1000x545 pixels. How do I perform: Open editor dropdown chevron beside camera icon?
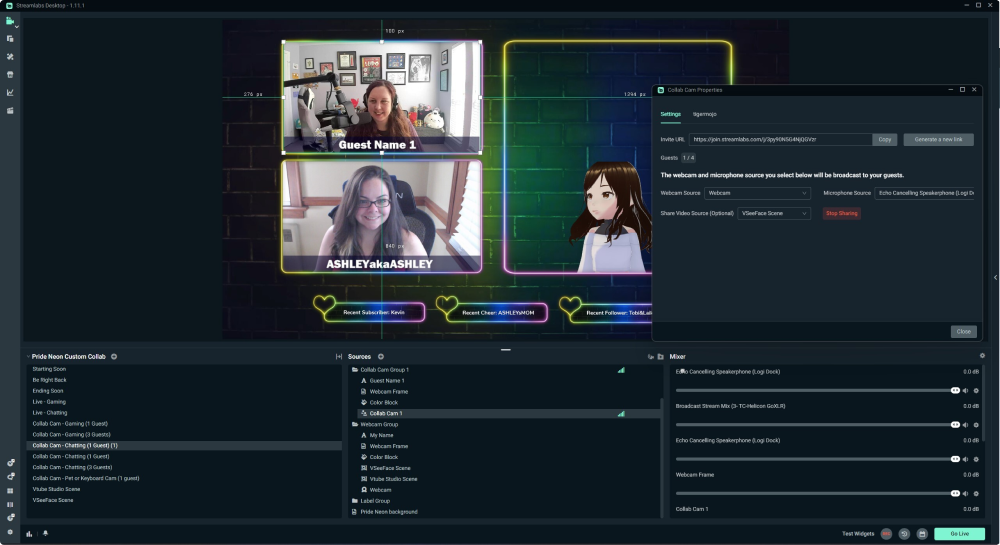click(x=17, y=27)
